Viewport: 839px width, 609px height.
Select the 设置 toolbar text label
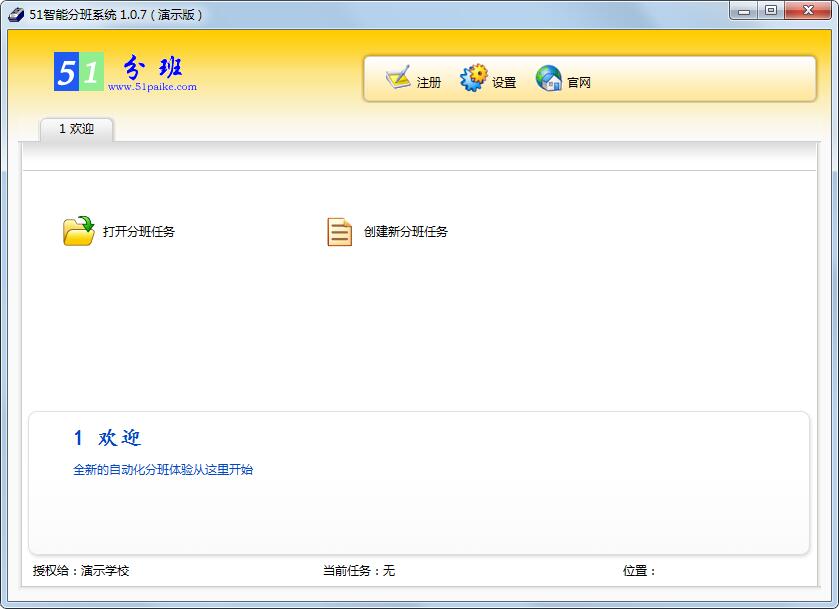(x=504, y=83)
